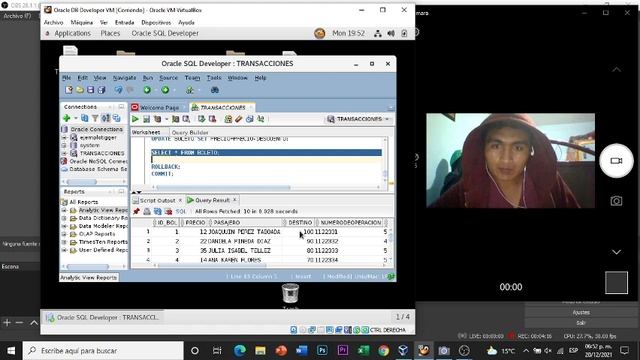
Task: Open dropdown arrow beside New Connection plus
Action: click(76, 118)
